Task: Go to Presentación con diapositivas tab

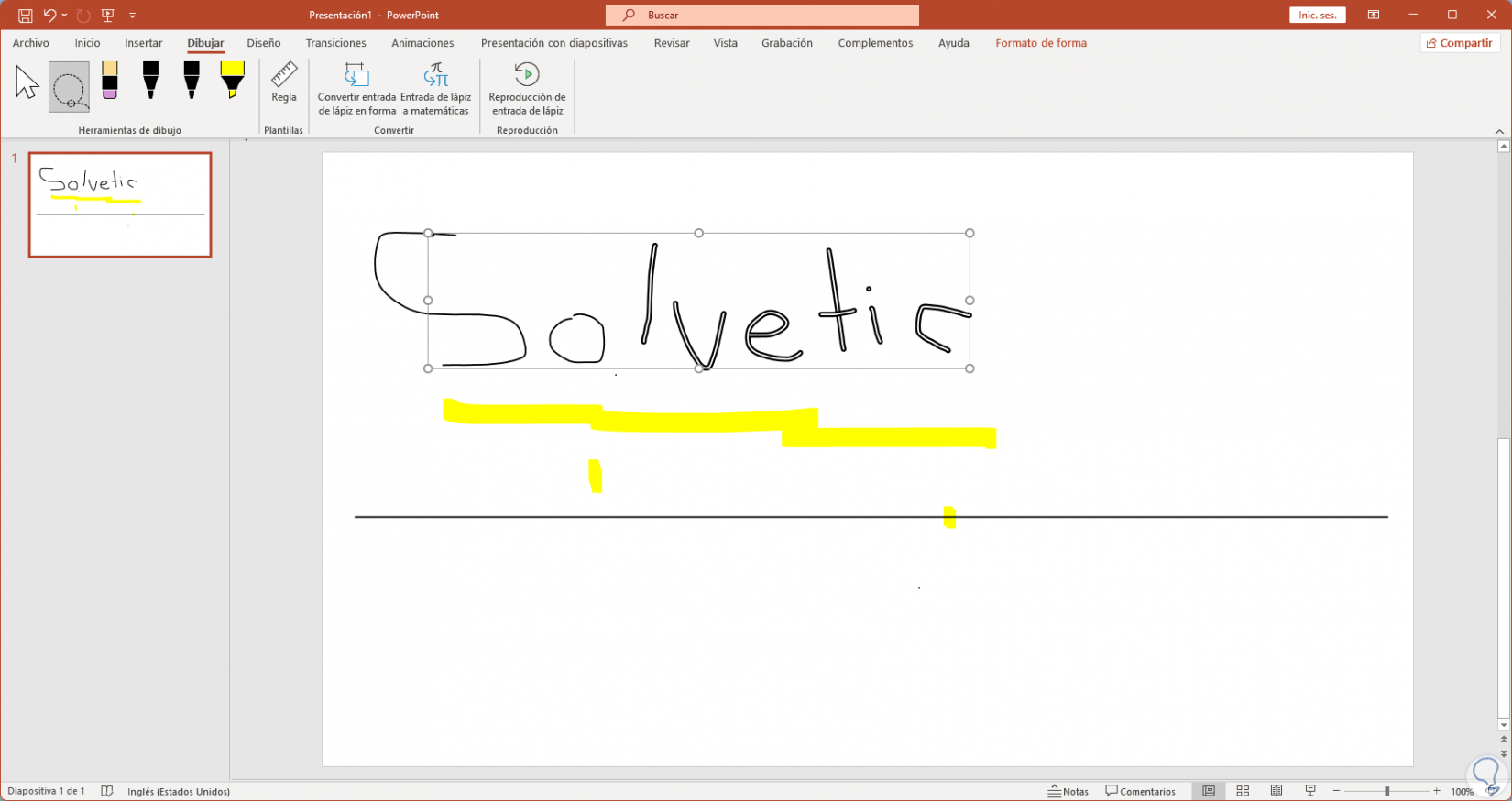Action: 554,43
